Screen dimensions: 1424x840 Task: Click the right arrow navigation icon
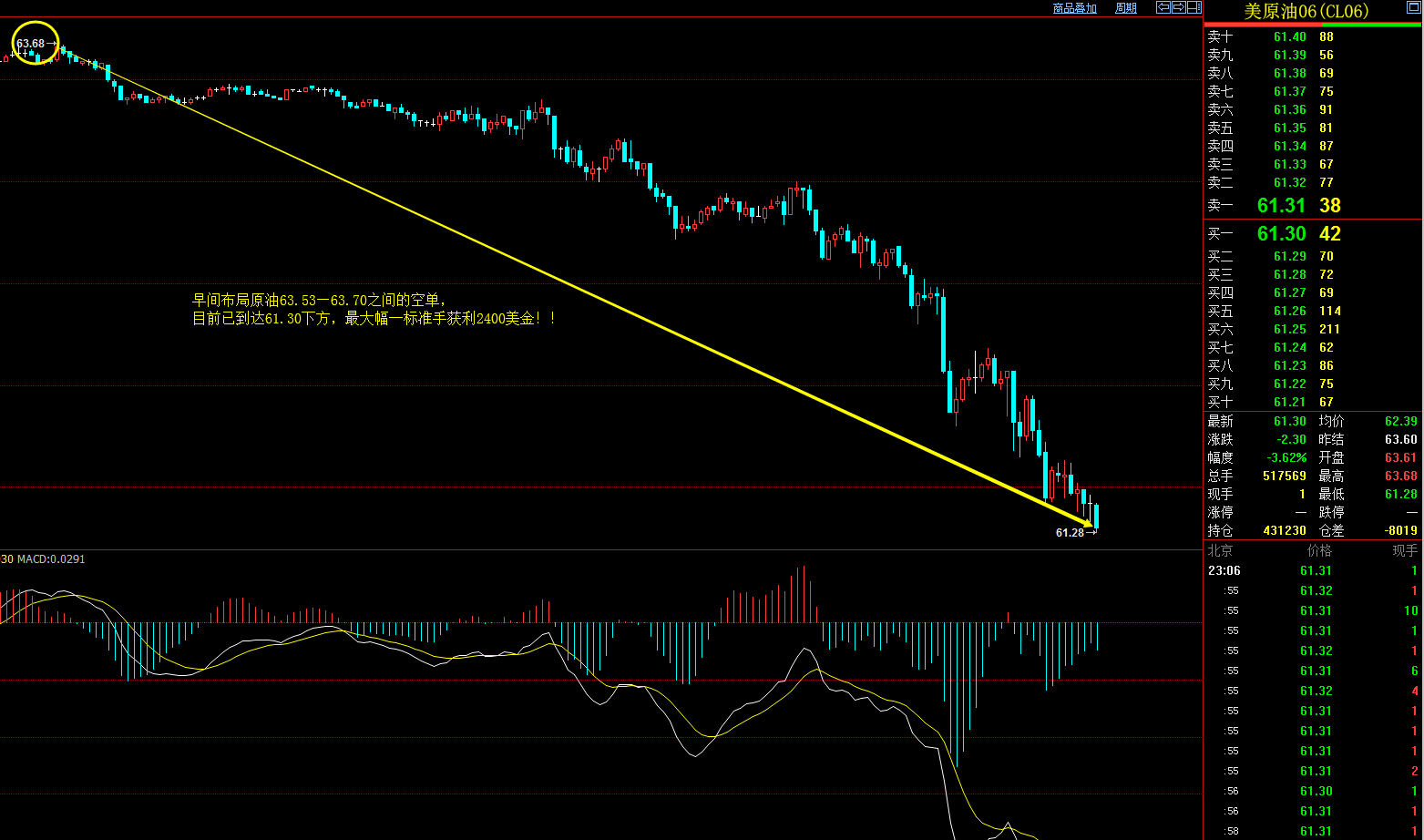(x=1179, y=7)
